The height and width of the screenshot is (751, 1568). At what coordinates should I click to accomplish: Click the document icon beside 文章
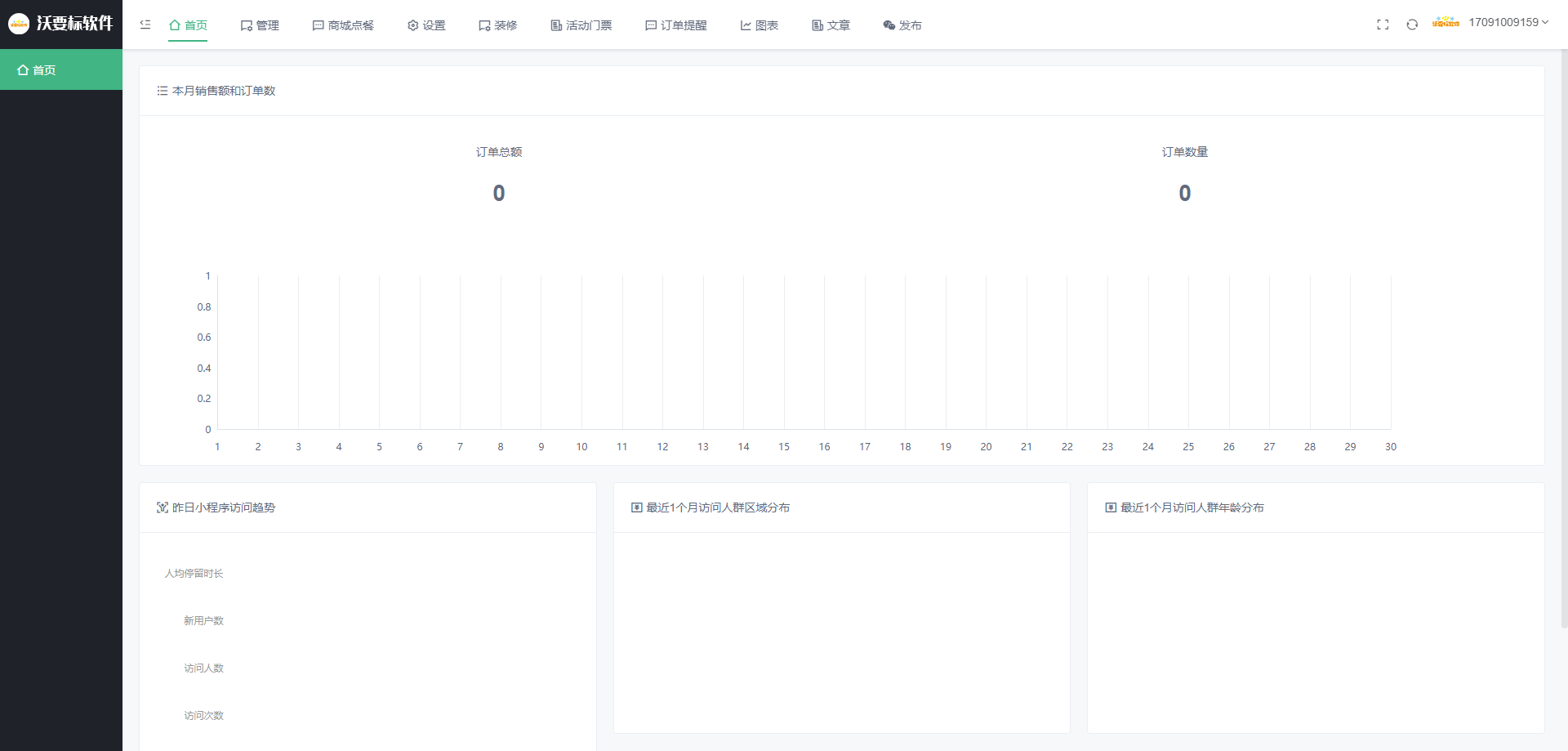(x=817, y=25)
